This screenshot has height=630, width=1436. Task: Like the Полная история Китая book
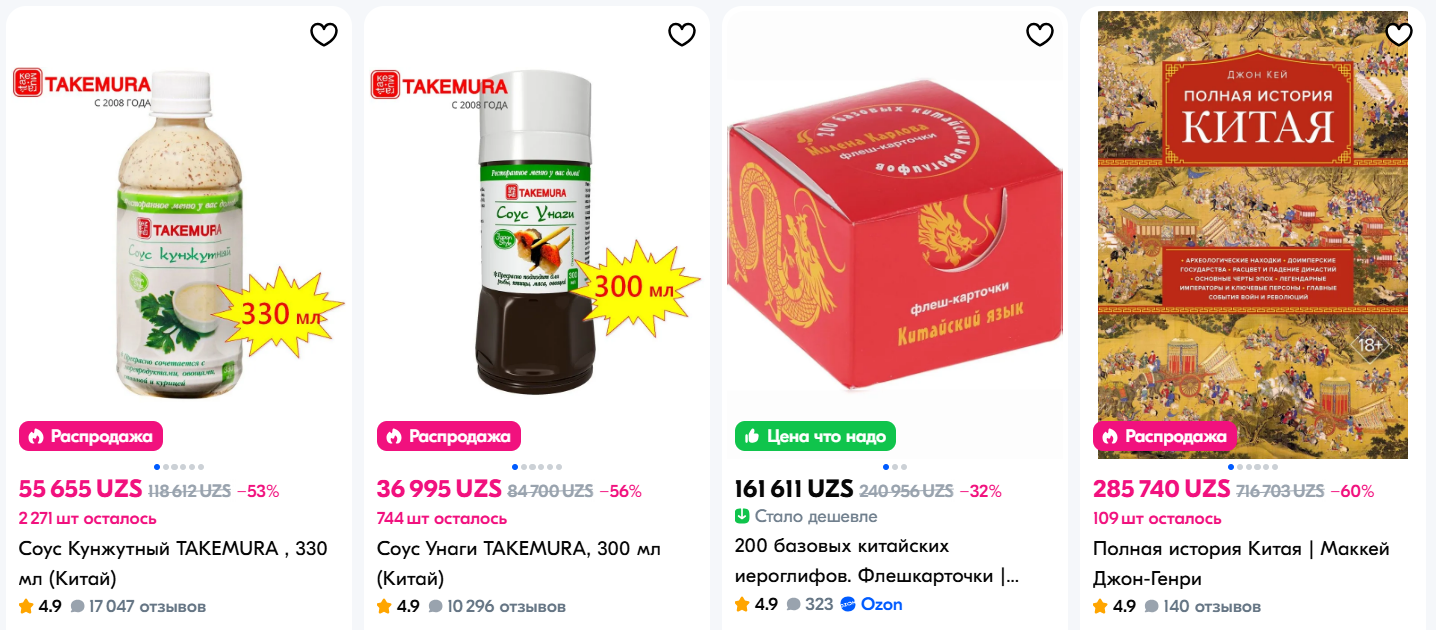pos(1399,34)
